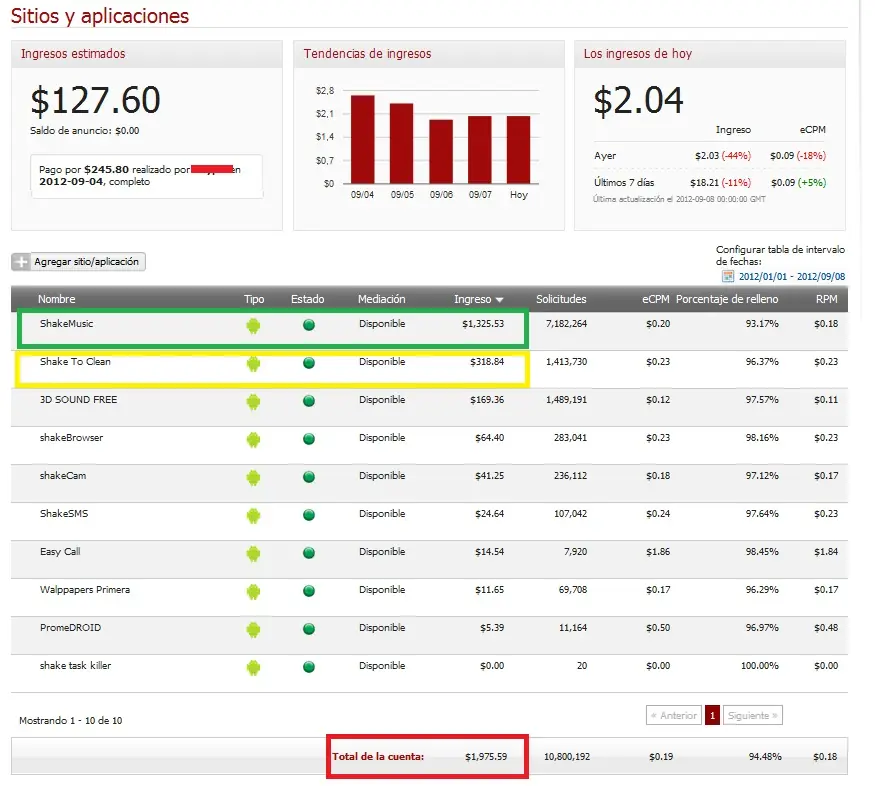Screen dimensions: 875x786
Task: Sort by the Solicitudes column header
Action: 561,299
